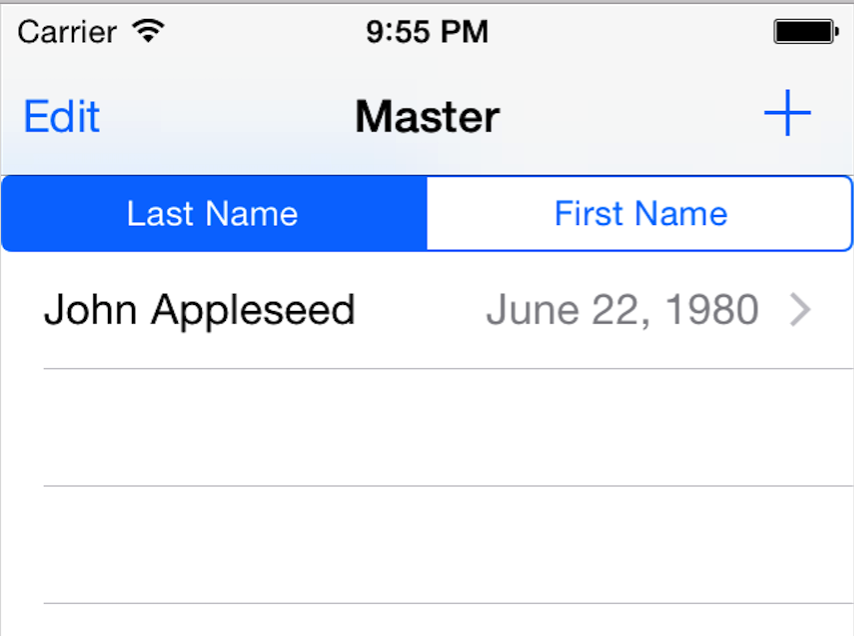Click the battery indicator icon
854x636 pixels.
pyautogui.click(x=805, y=32)
